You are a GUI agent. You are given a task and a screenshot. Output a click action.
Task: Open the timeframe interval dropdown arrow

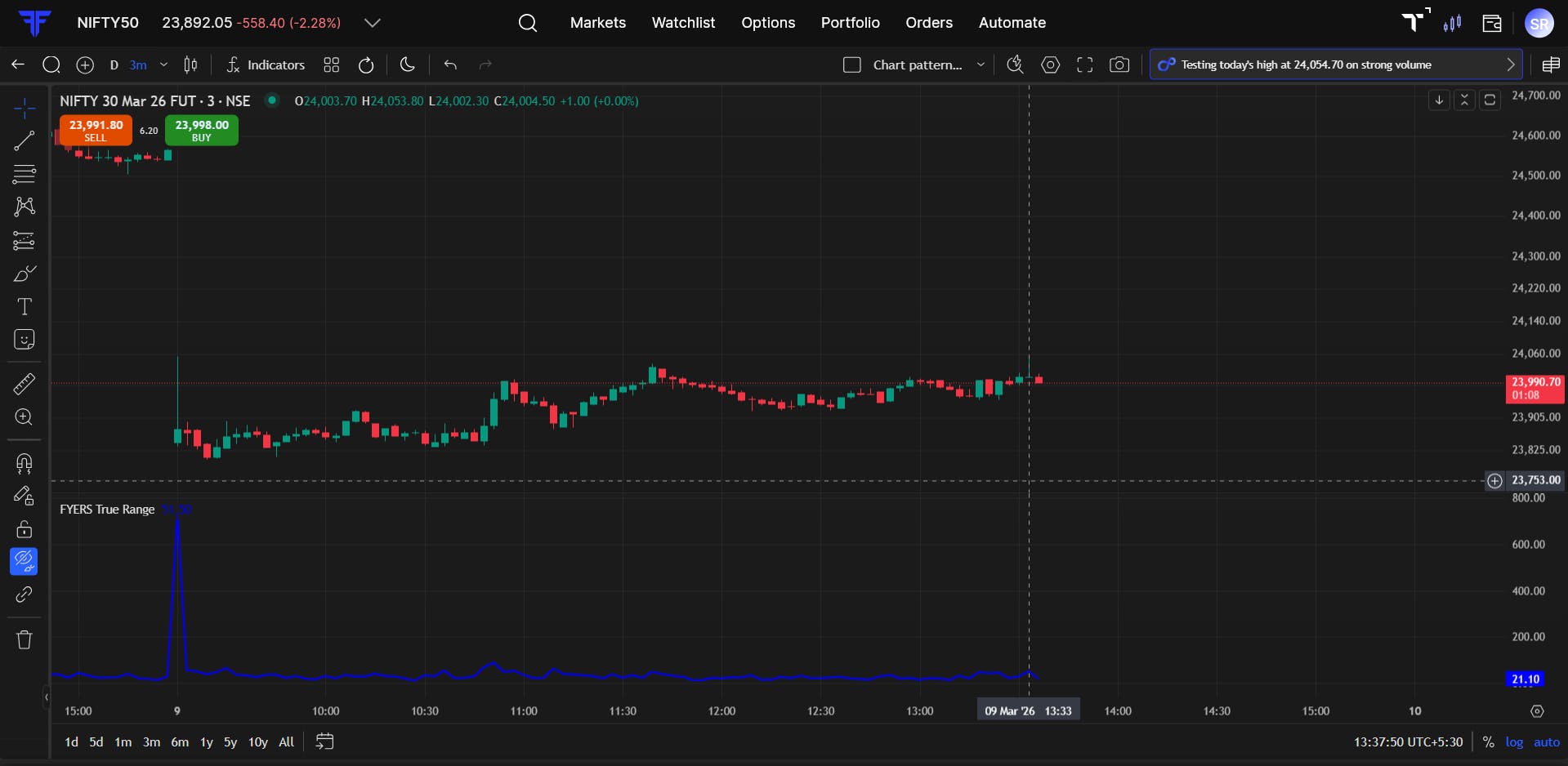click(x=163, y=65)
